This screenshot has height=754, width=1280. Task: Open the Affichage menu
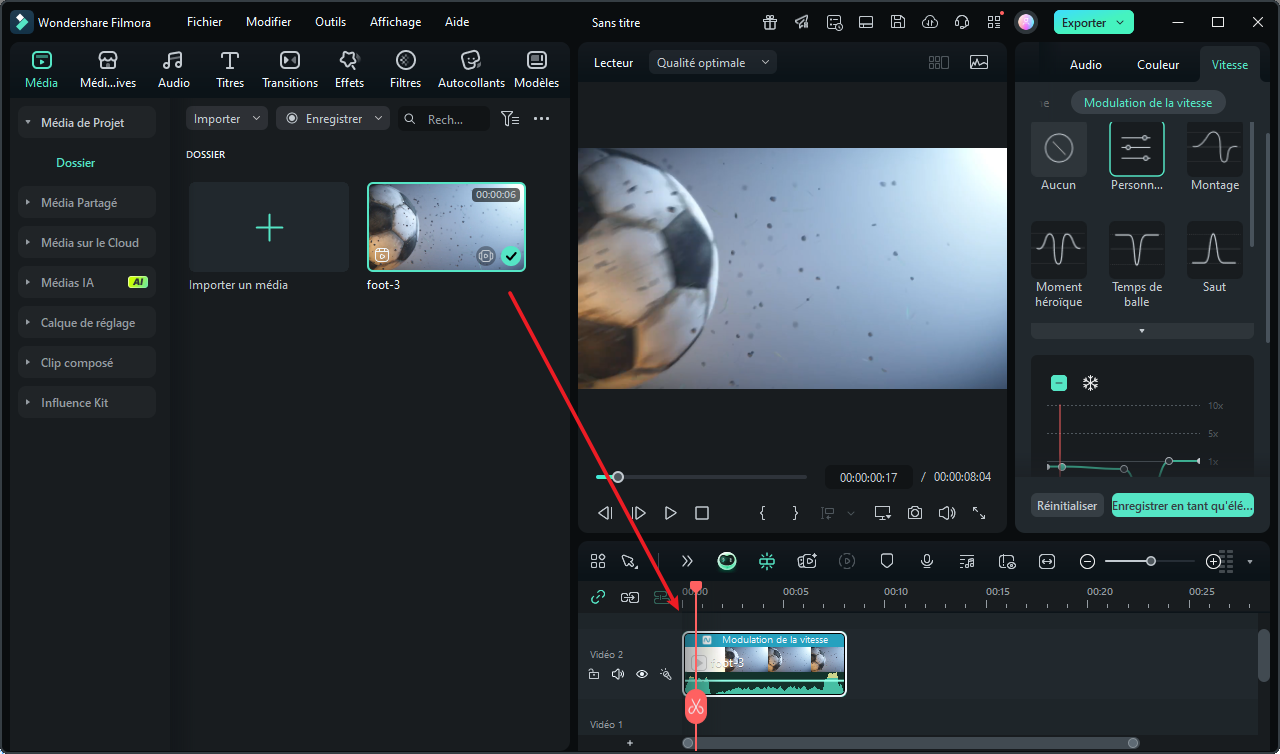395,22
